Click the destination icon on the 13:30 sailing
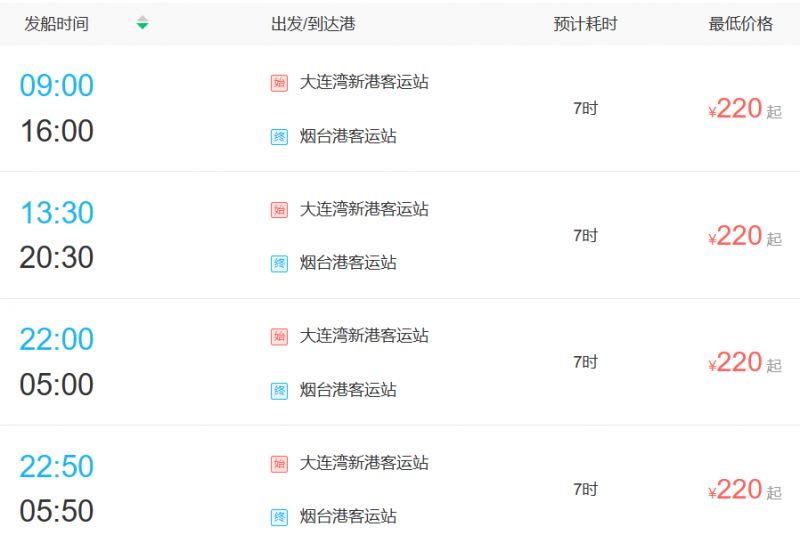 (x=279, y=264)
